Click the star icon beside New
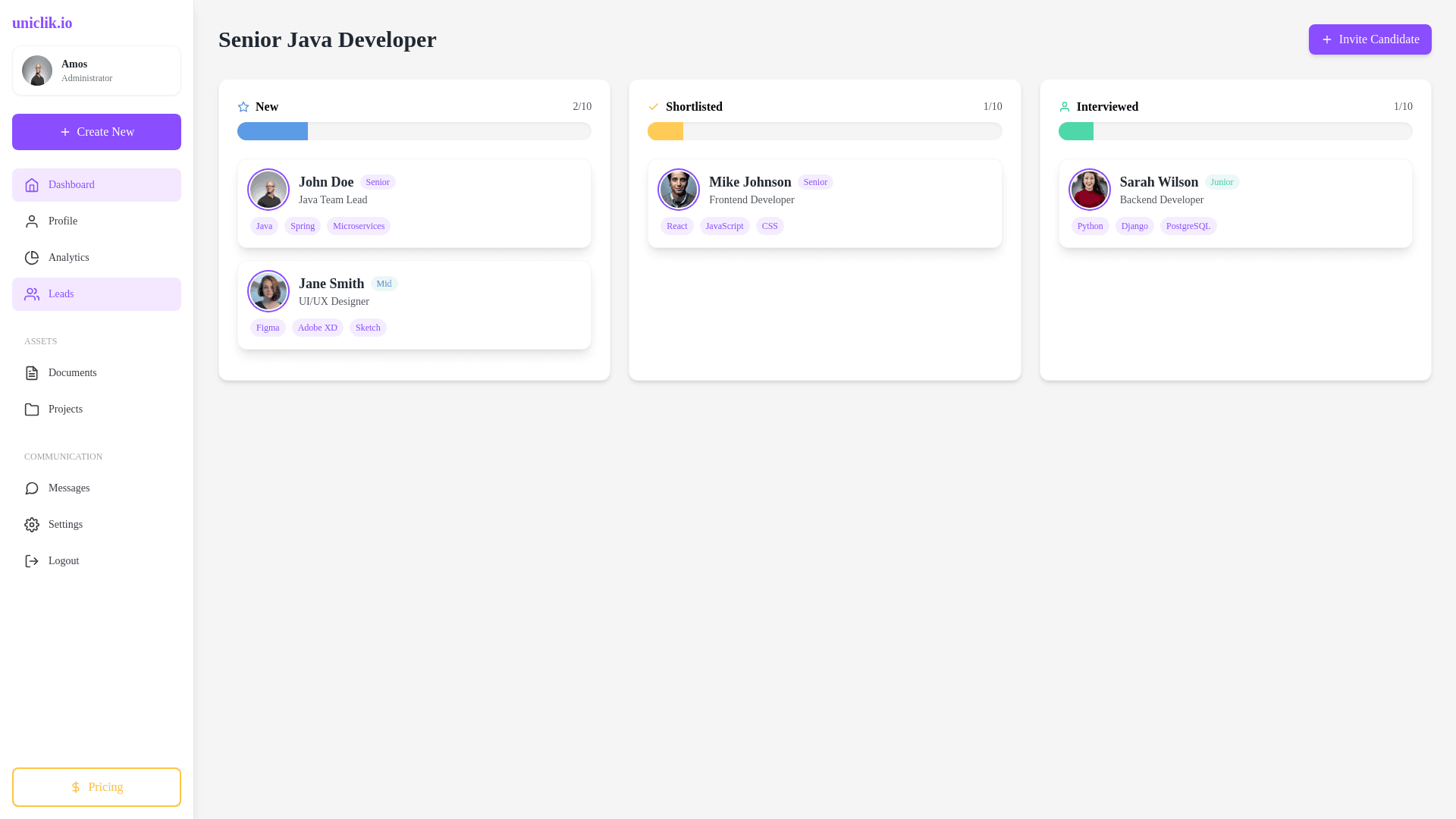Screen dimensions: 1456x819 (x=243, y=107)
